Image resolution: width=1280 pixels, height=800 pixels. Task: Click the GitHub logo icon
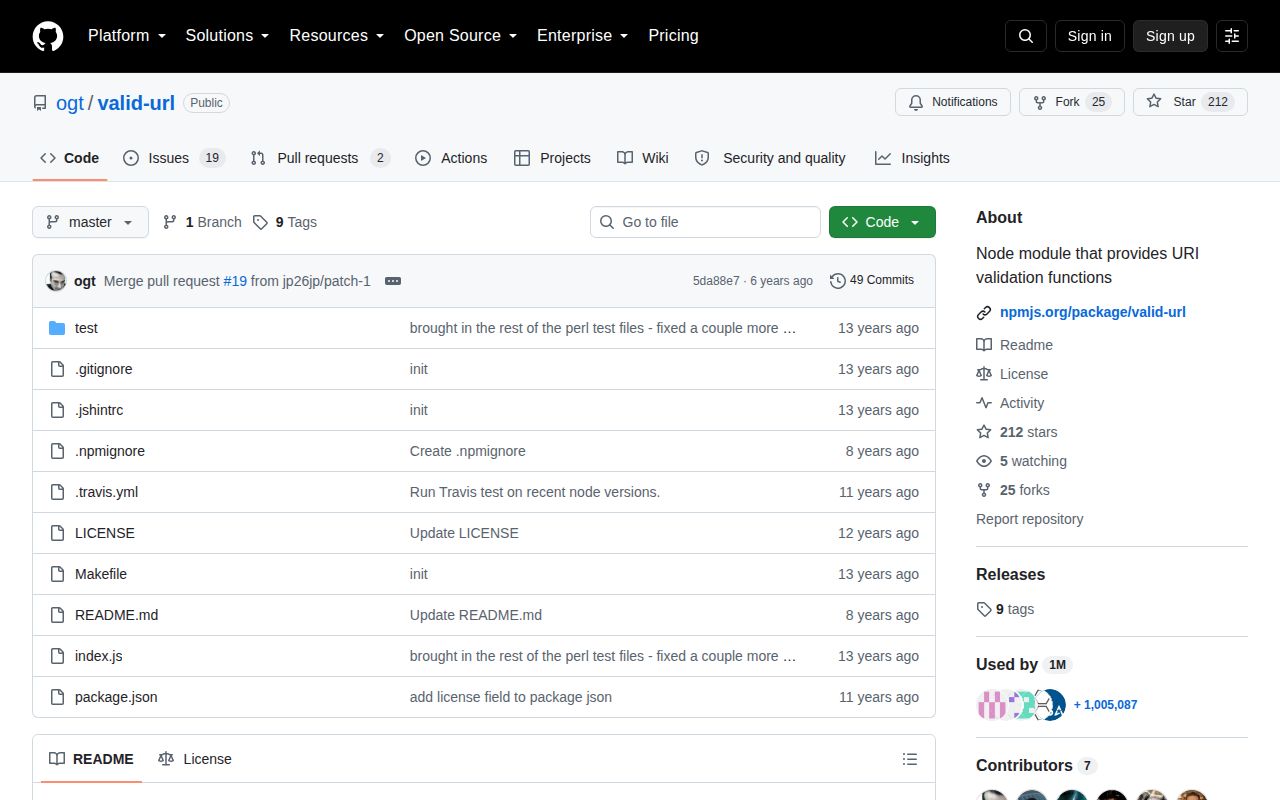pyautogui.click(x=48, y=36)
